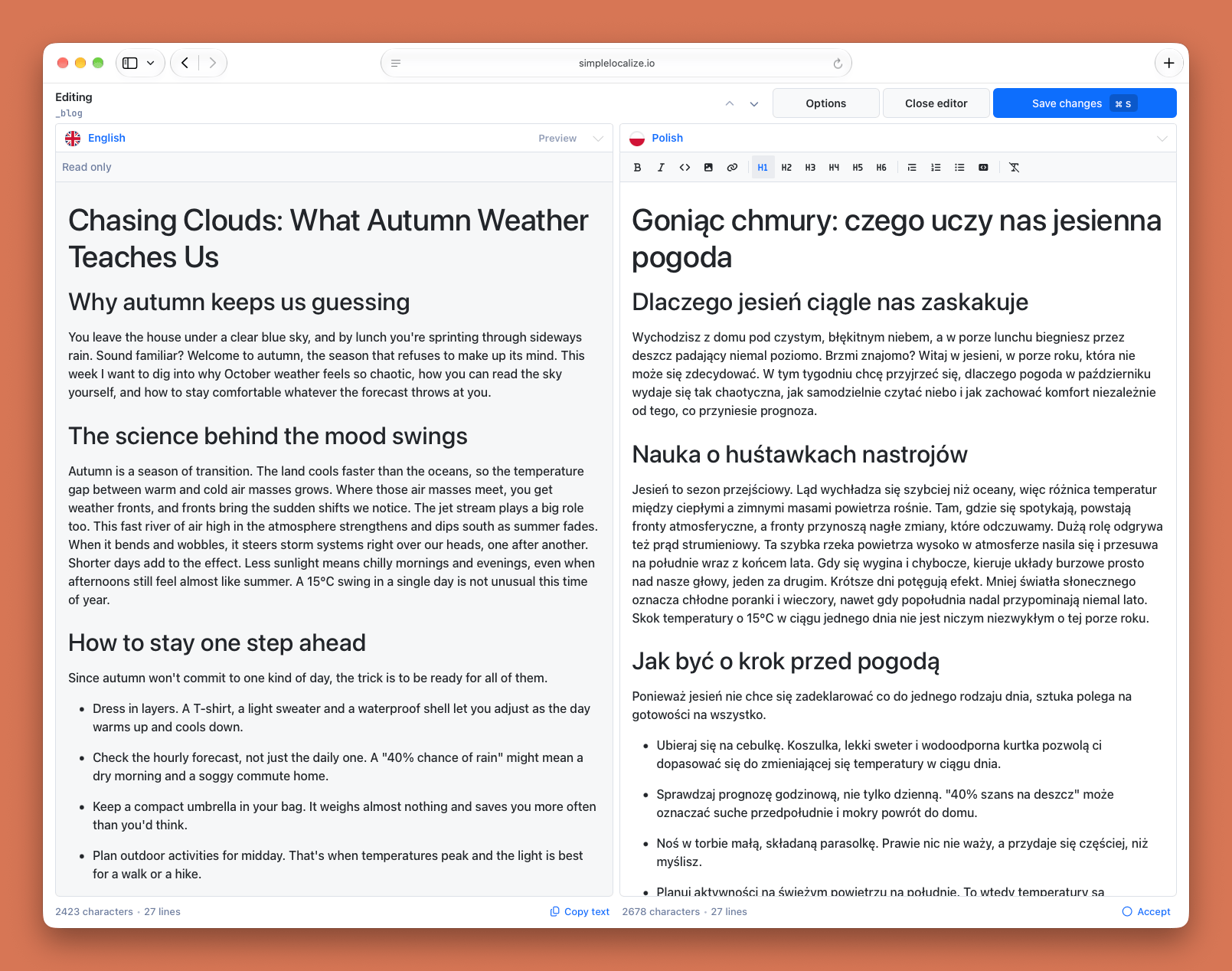Insert a blockquote in the editor

click(x=912, y=167)
